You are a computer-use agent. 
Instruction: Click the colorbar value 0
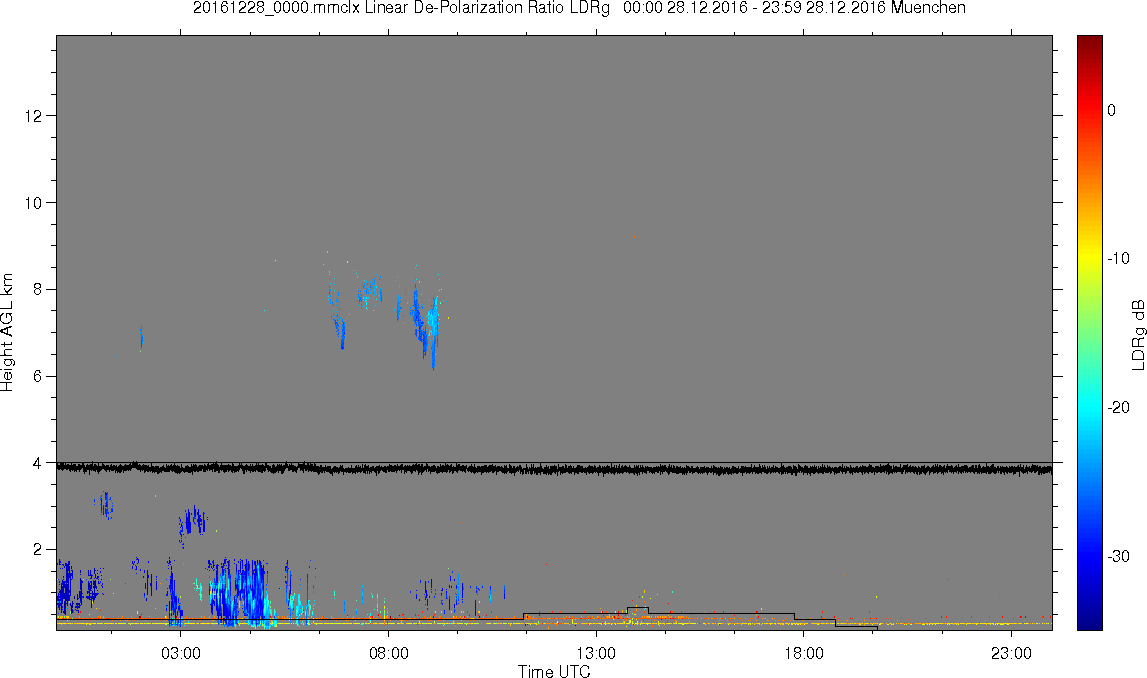tap(1112, 110)
